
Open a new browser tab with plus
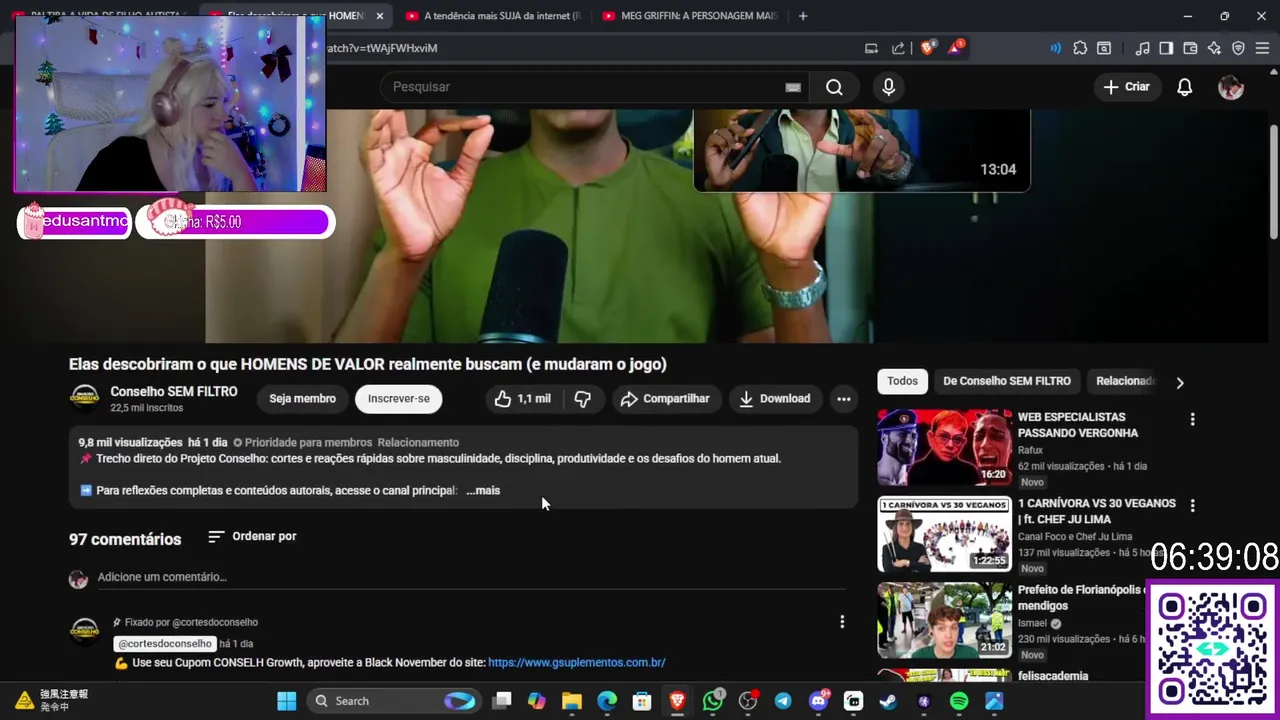point(803,16)
